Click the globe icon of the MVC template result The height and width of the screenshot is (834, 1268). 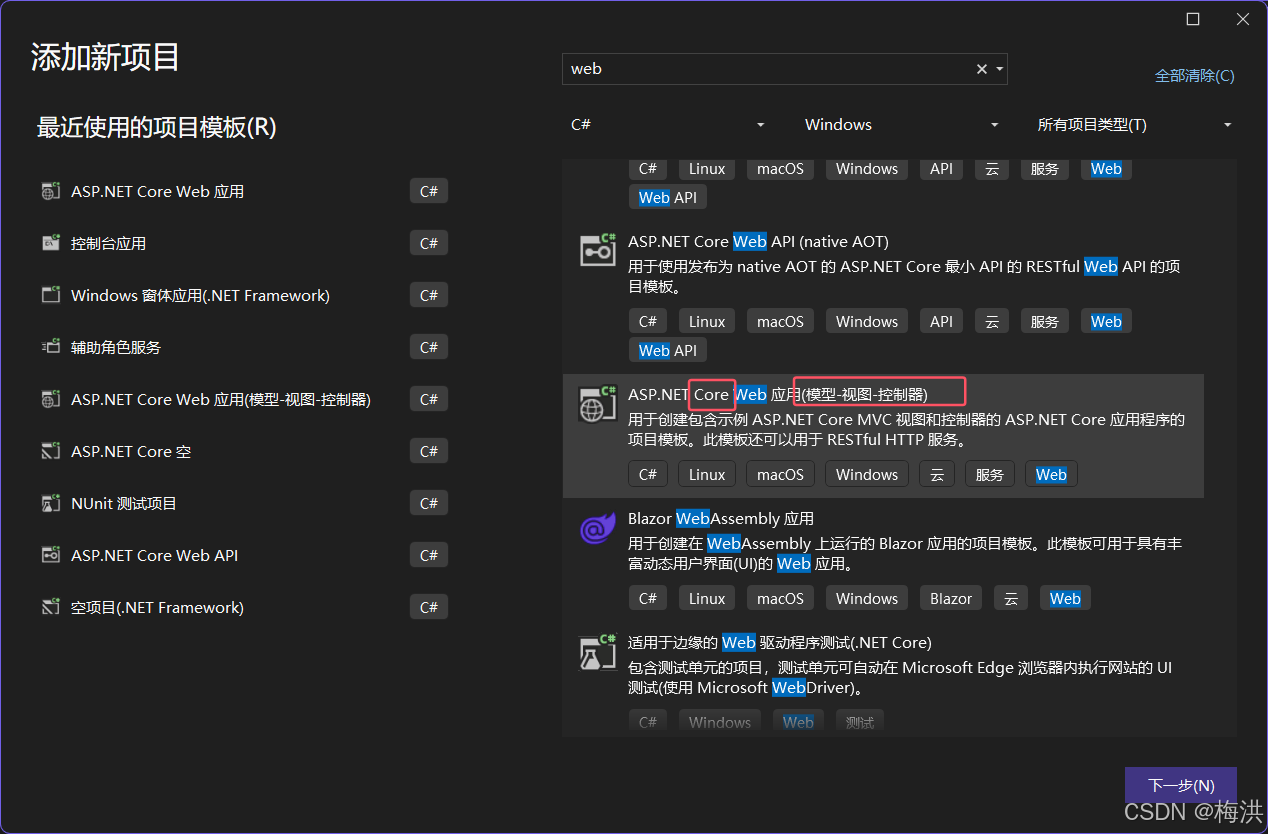point(598,403)
